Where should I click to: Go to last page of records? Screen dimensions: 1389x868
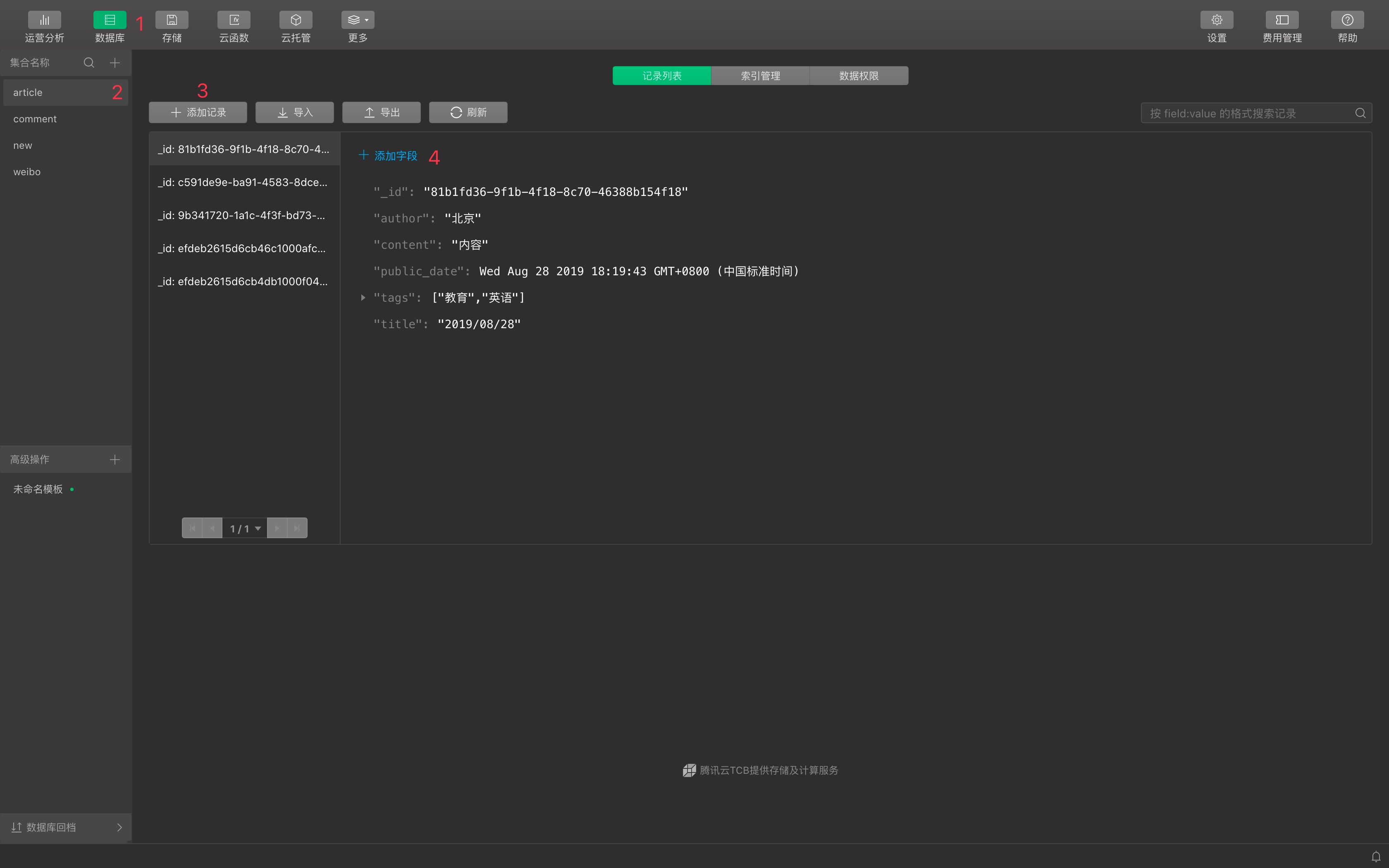click(x=297, y=528)
